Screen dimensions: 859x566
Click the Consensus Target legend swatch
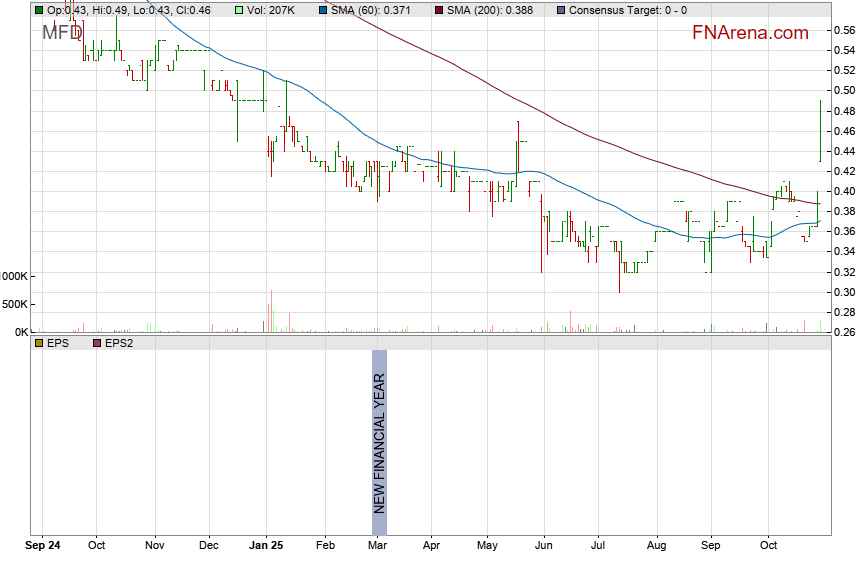tap(563, 10)
